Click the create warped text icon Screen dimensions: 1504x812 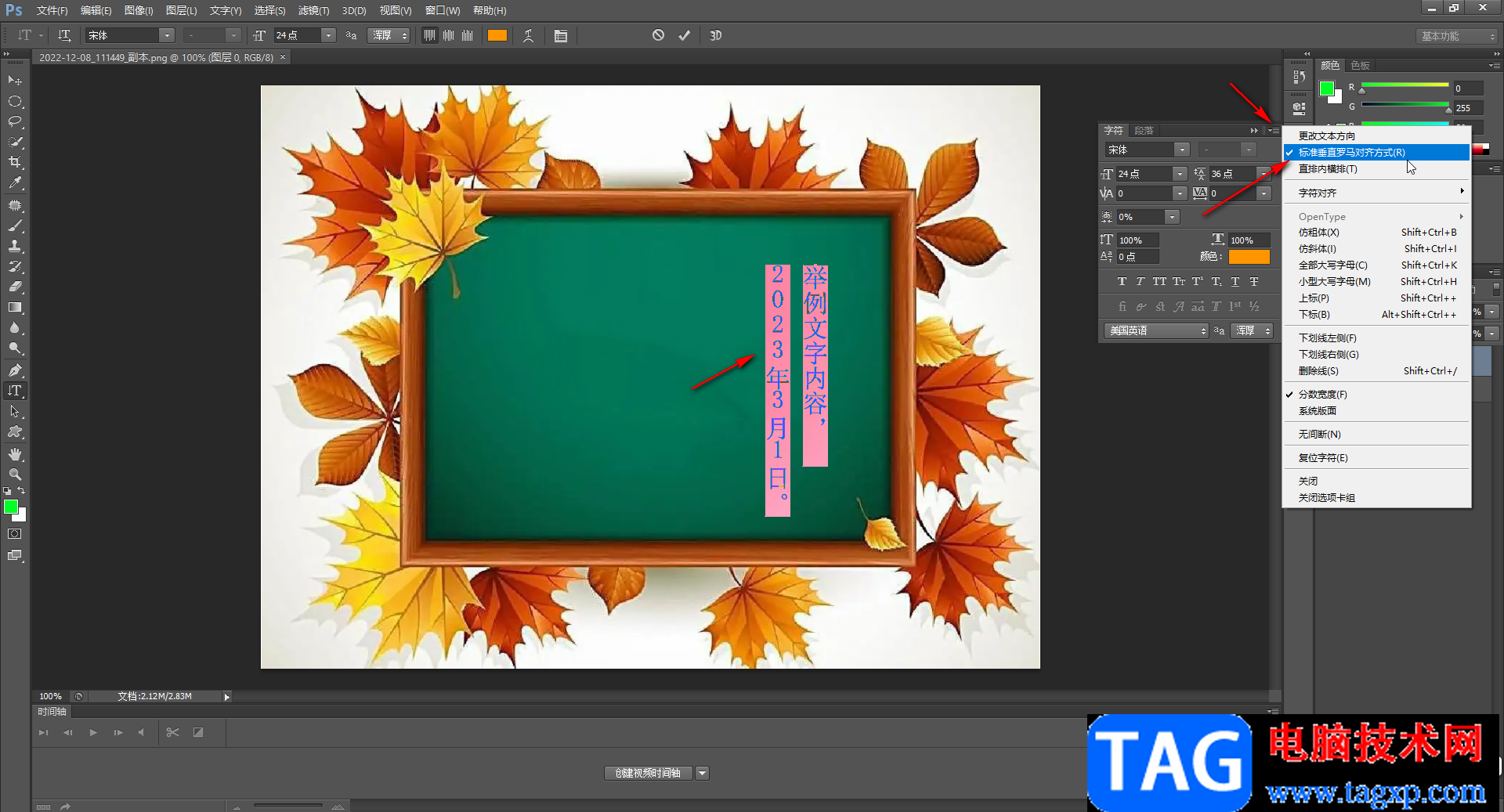[529, 35]
